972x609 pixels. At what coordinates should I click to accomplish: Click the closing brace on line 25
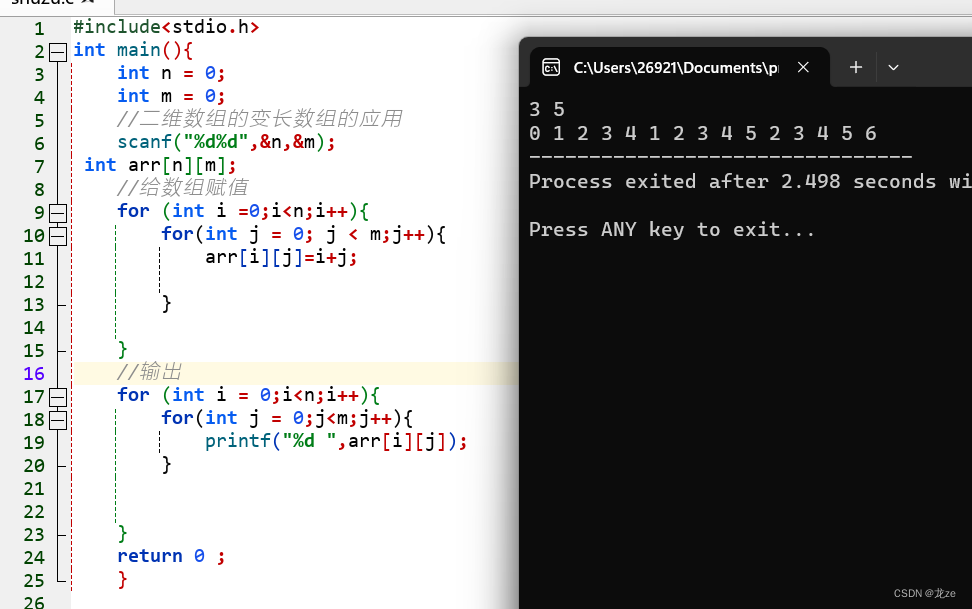tap(123, 579)
